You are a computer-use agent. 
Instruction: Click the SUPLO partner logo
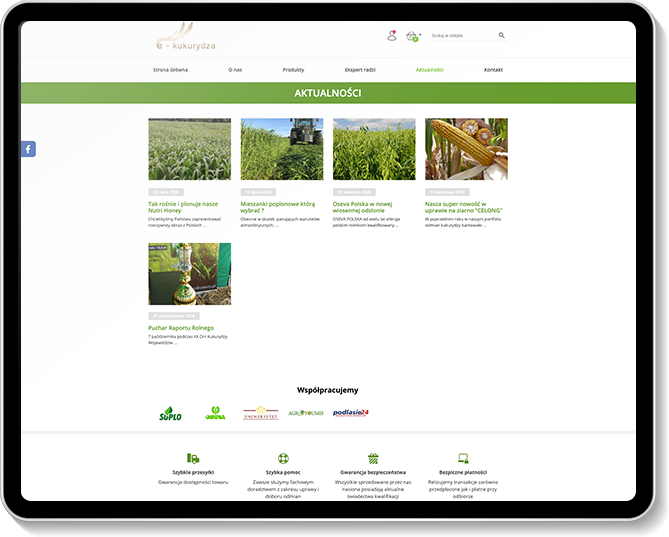tap(171, 413)
